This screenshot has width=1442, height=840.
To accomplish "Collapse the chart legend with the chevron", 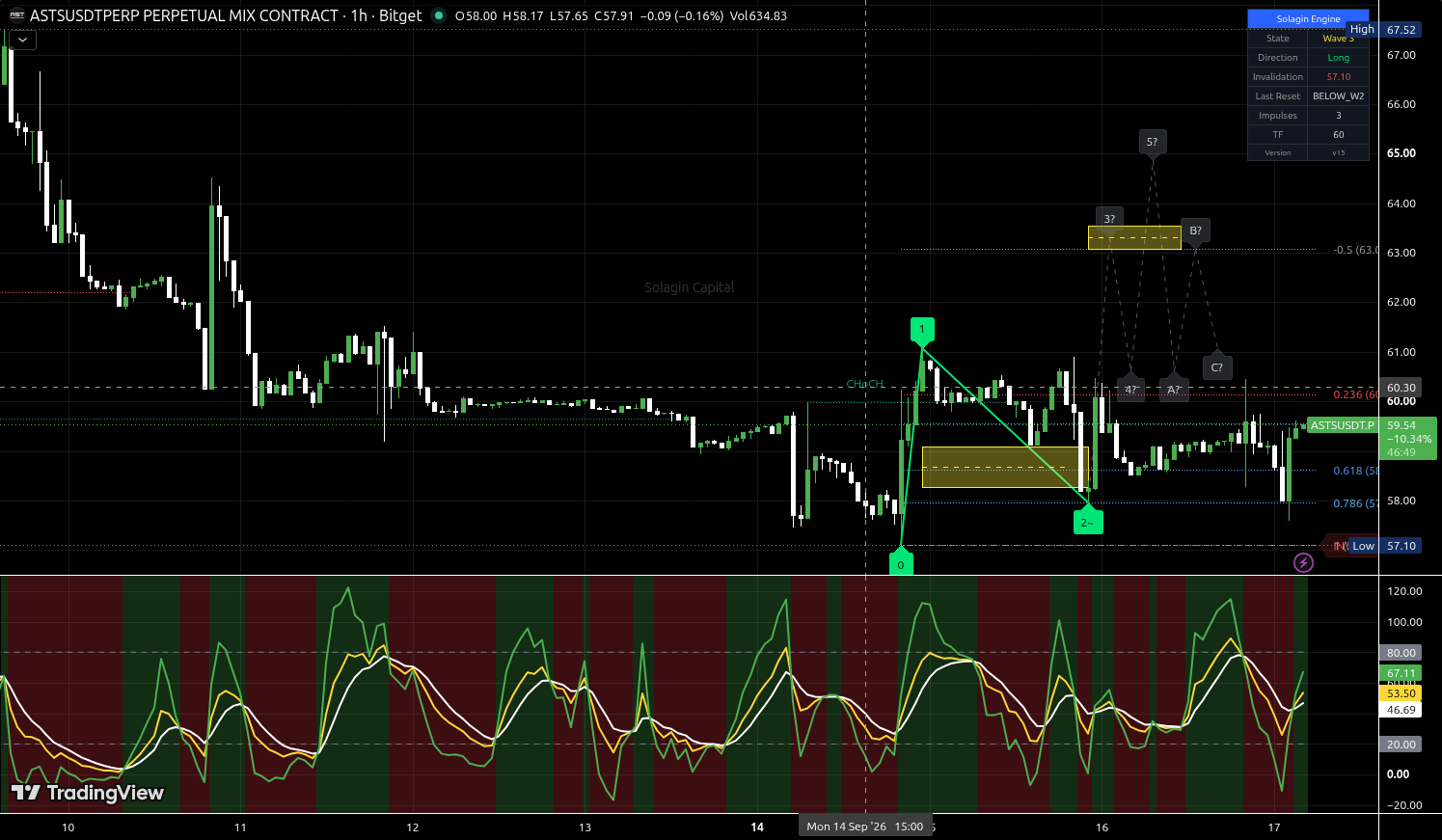I will [x=22, y=40].
